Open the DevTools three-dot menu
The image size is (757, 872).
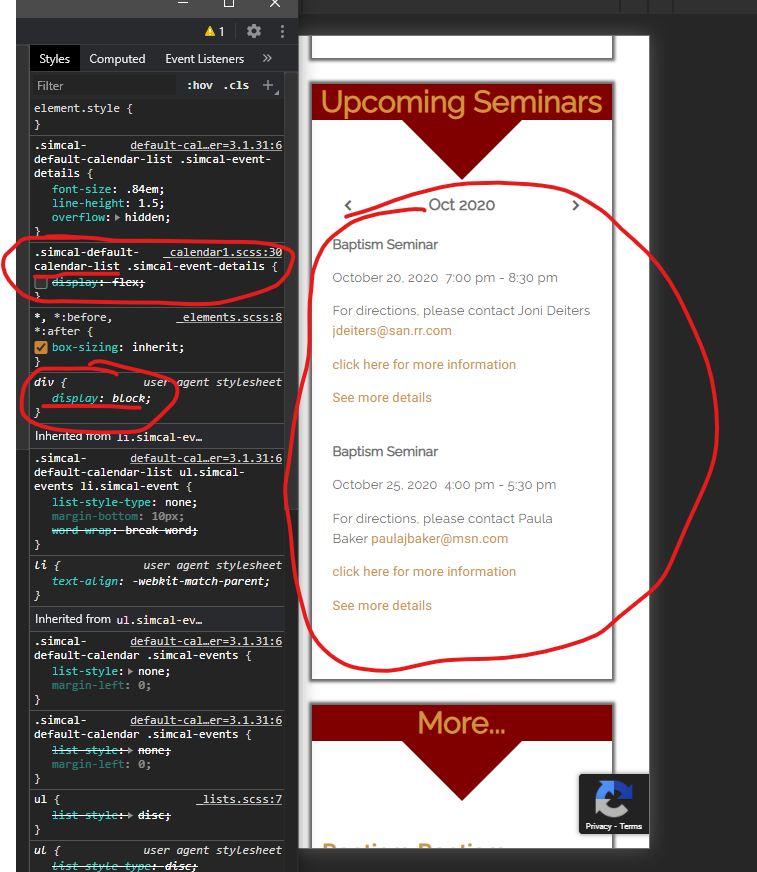point(282,31)
